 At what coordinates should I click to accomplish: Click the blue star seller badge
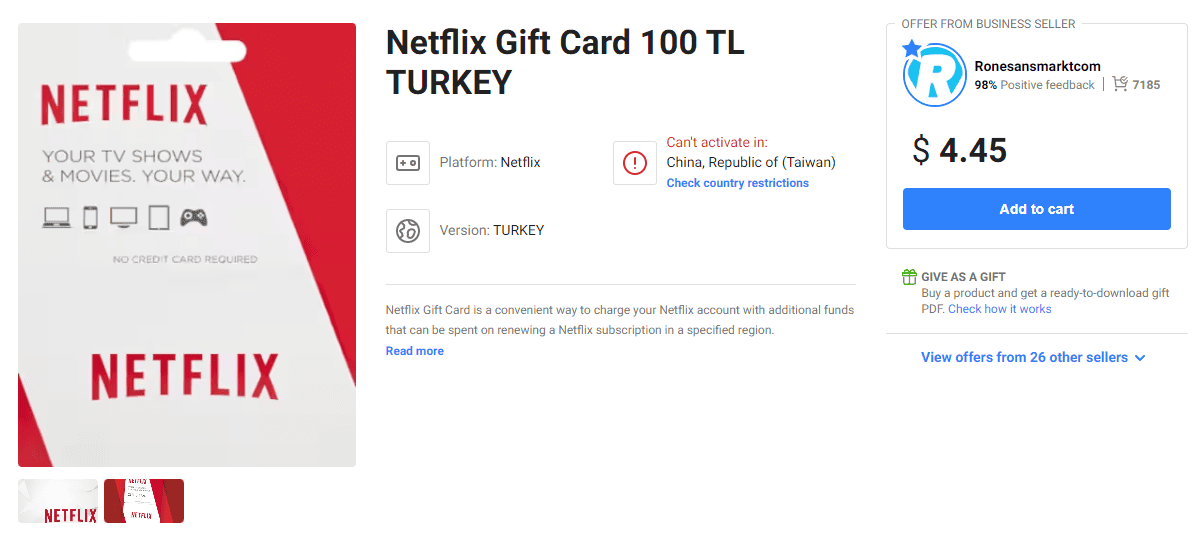[x=911, y=48]
